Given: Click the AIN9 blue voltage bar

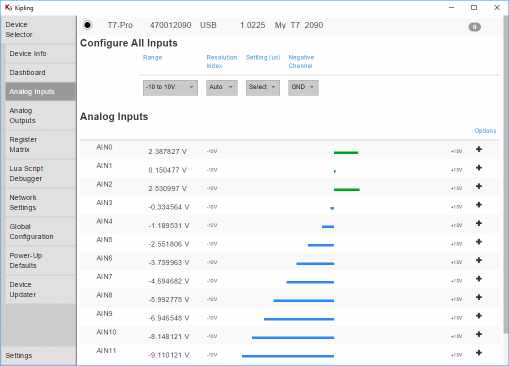Looking at the screenshot, I should 299,319.
